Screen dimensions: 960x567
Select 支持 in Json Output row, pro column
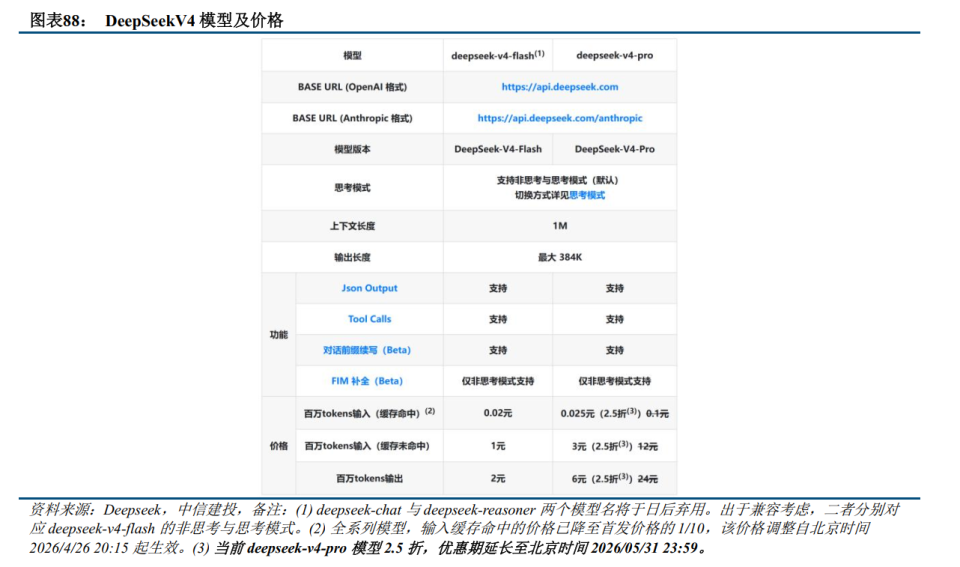tap(615, 288)
